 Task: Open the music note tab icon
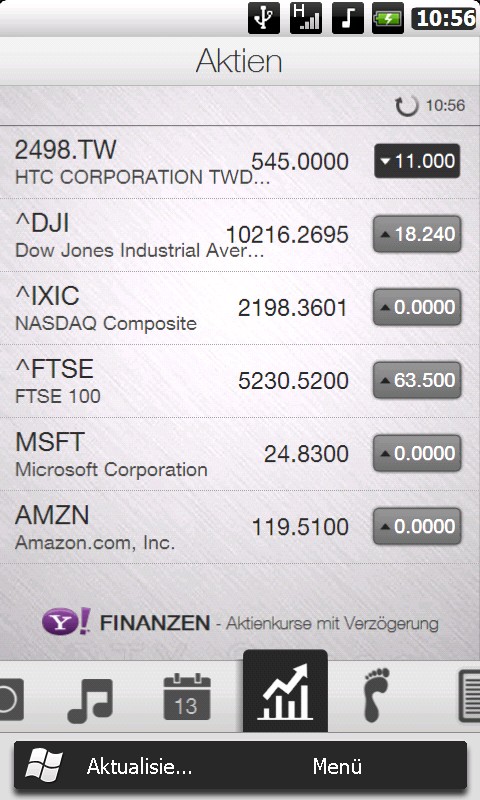pos(90,699)
